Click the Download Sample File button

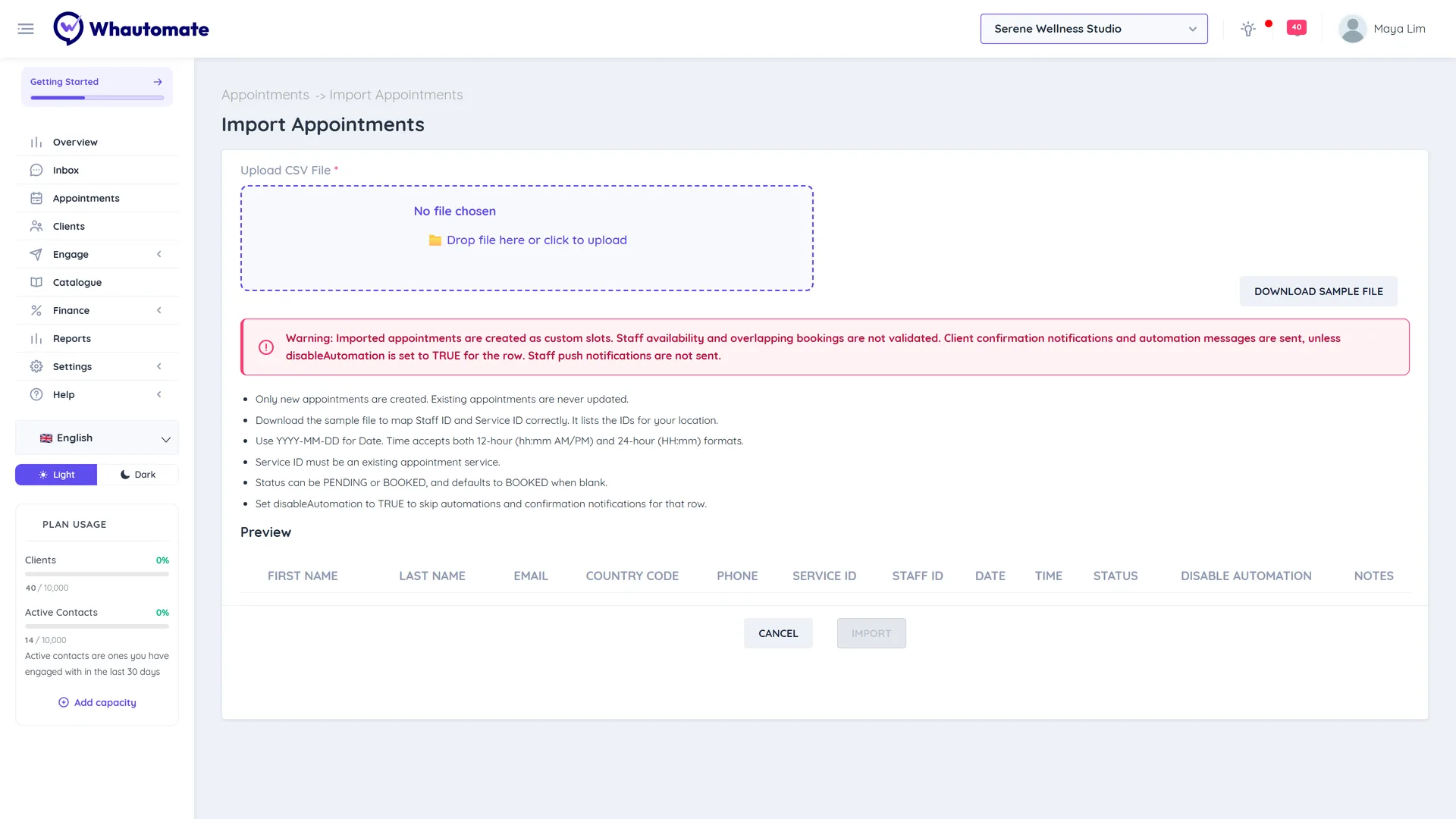tap(1318, 291)
